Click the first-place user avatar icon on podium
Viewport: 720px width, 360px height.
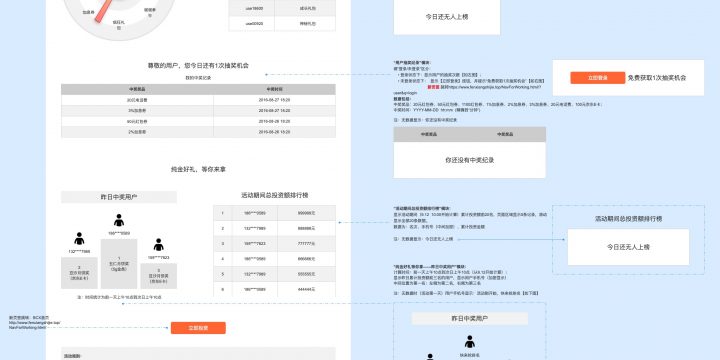point(119,220)
